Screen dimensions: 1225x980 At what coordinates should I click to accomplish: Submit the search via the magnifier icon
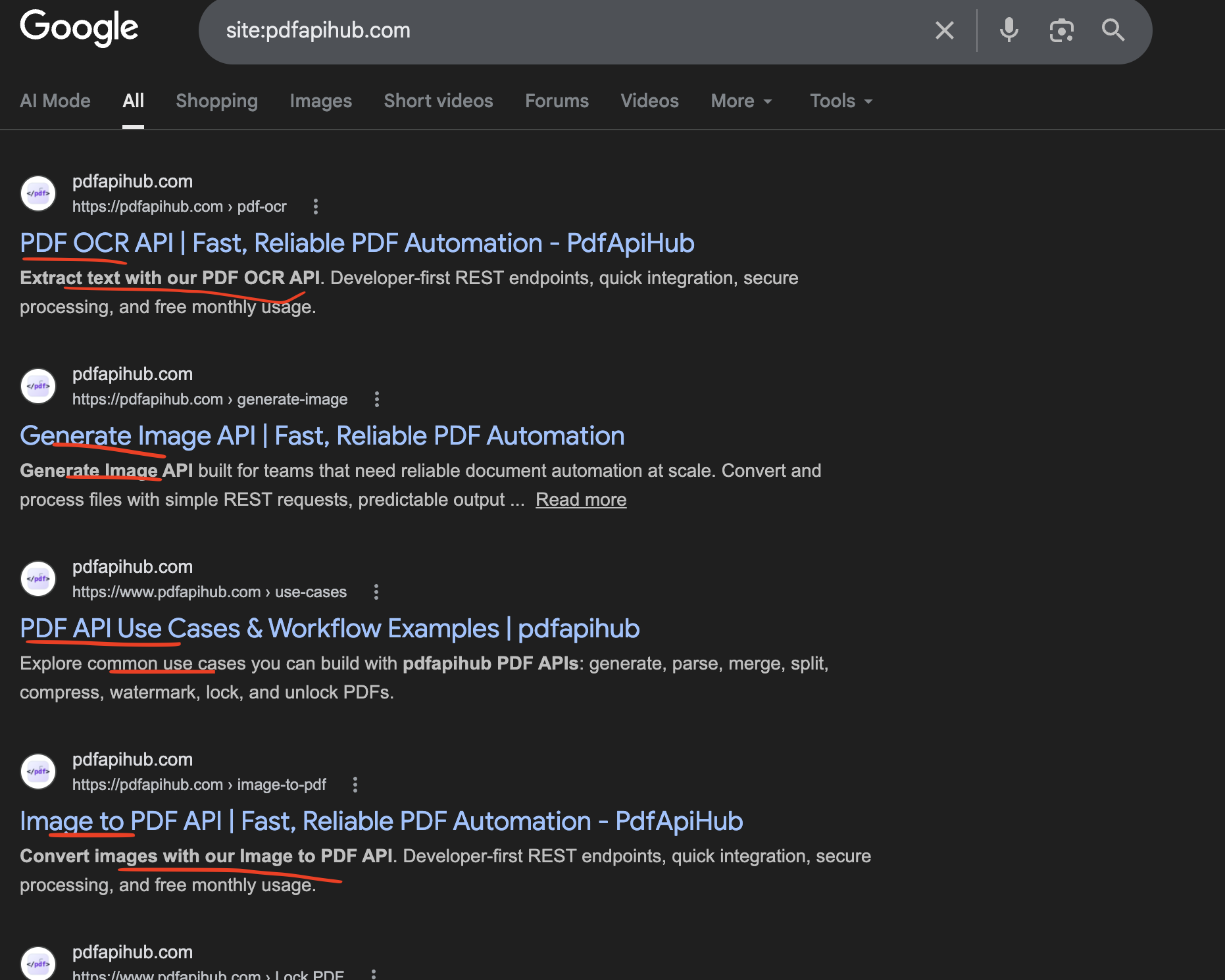(x=1113, y=30)
